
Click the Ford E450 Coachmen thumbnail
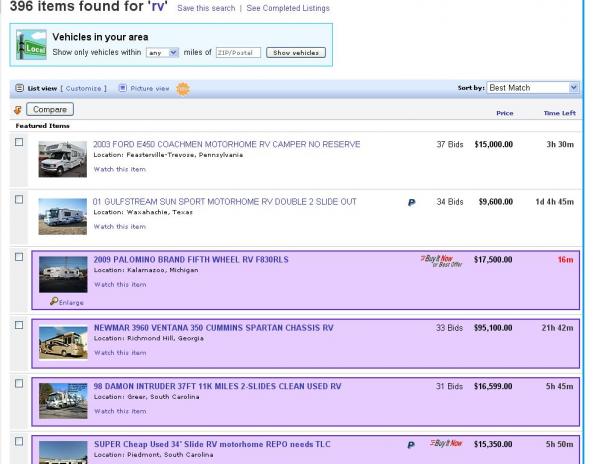pyautogui.click(x=63, y=159)
